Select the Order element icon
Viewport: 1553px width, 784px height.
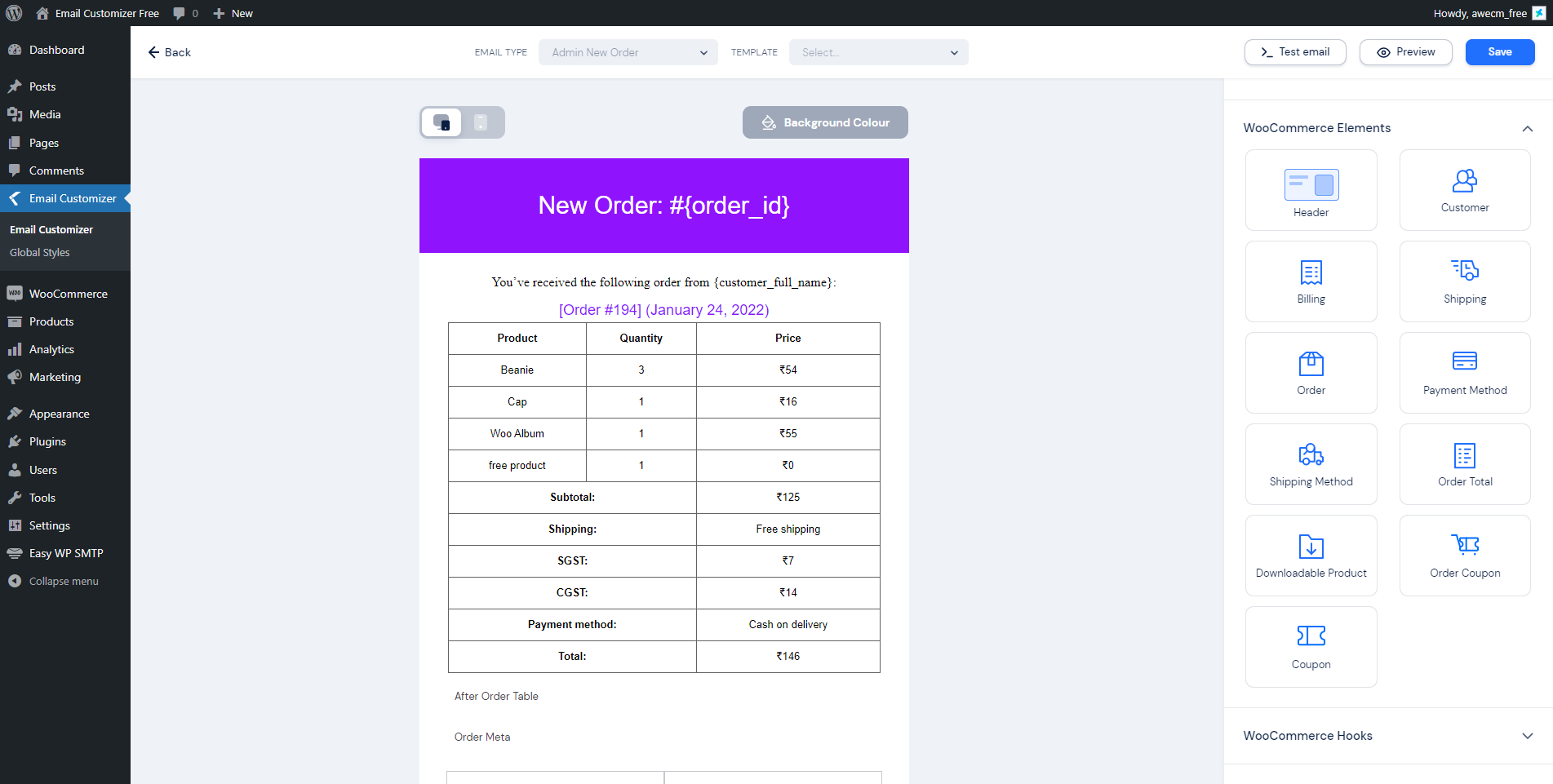click(1311, 363)
